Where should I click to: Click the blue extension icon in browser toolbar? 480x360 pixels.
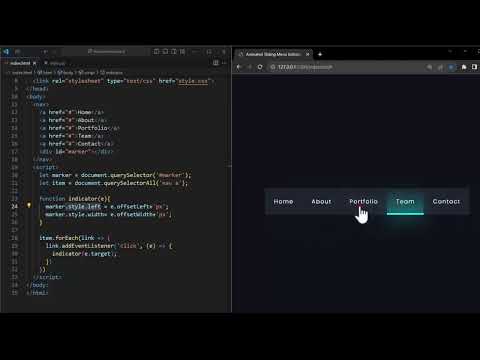[x=452, y=67]
